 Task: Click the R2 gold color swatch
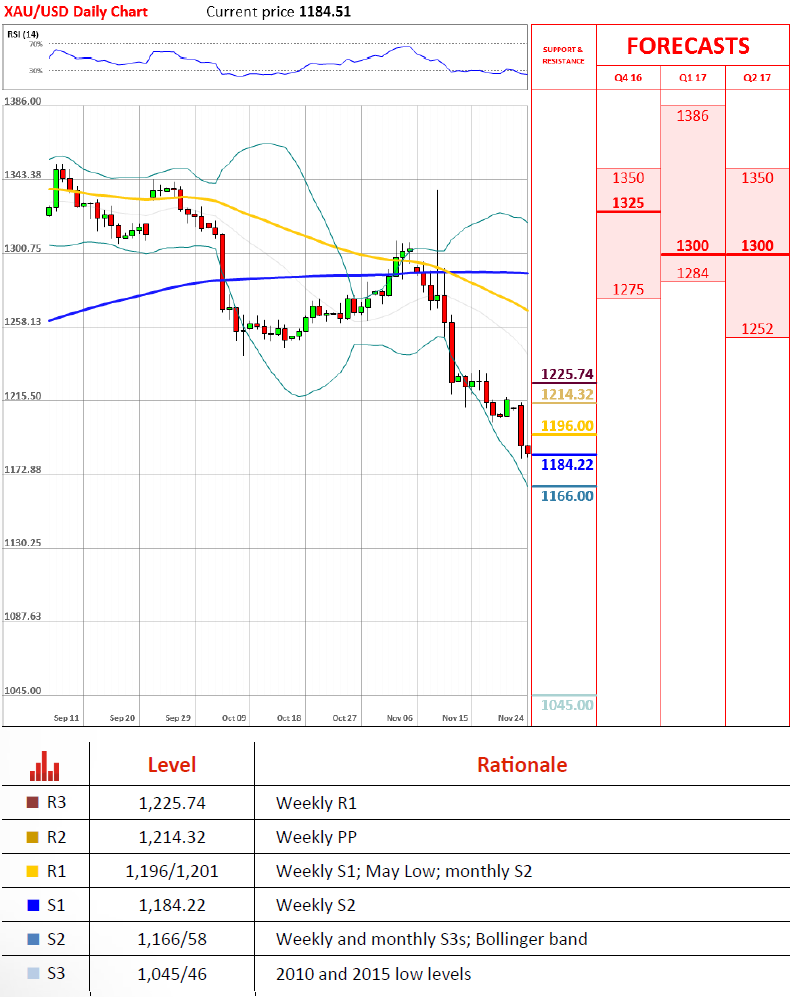(x=32, y=837)
